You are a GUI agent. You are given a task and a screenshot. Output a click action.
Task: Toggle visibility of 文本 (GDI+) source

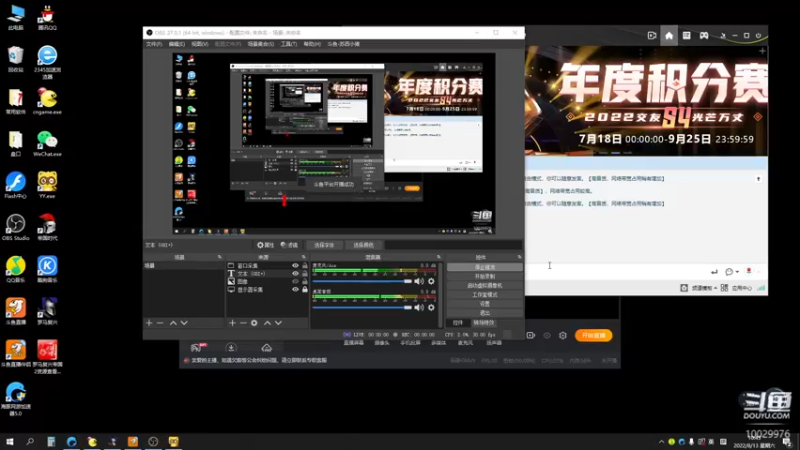coord(295,273)
